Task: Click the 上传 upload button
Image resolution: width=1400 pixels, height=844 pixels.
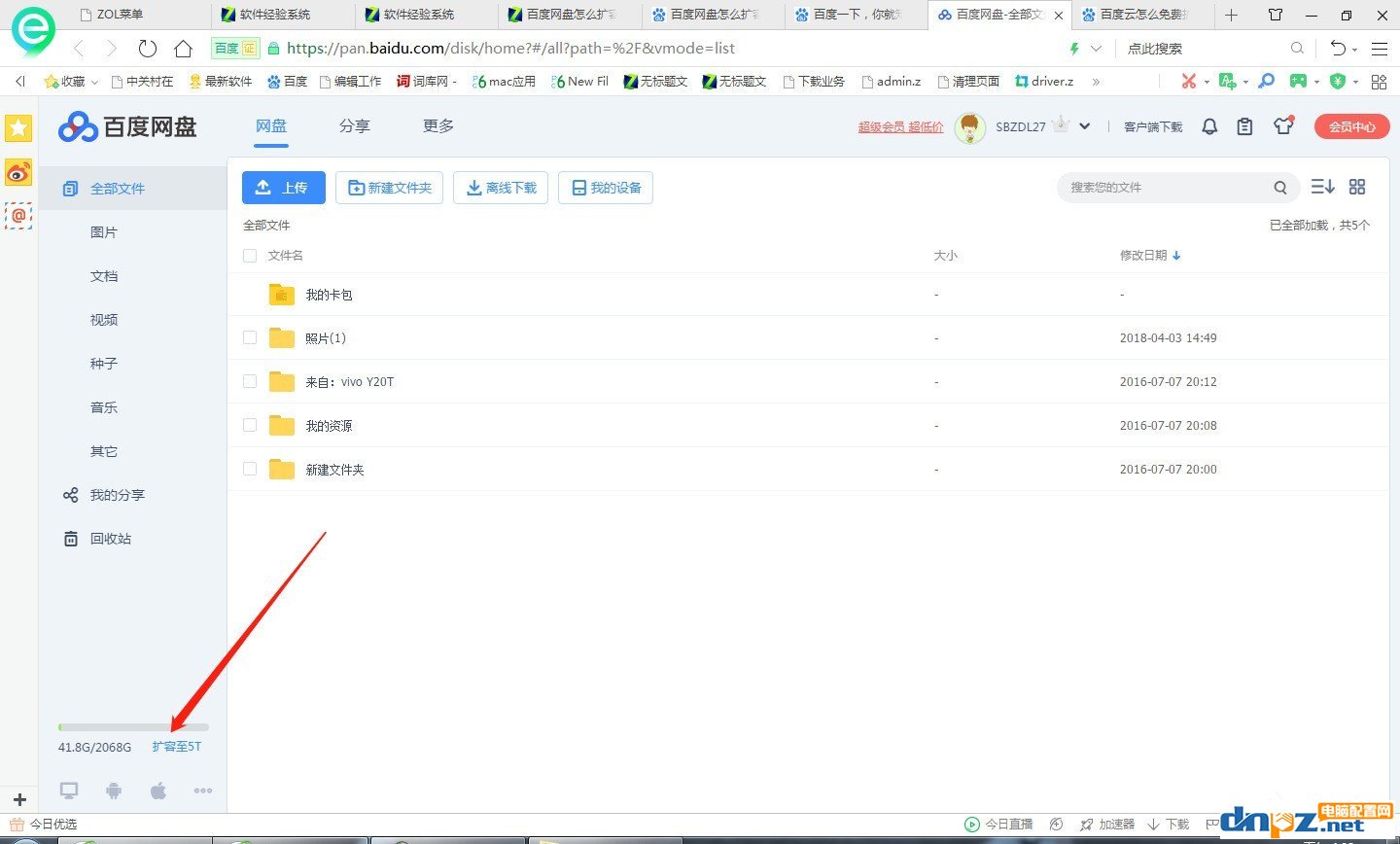Action: pos(284,188)
